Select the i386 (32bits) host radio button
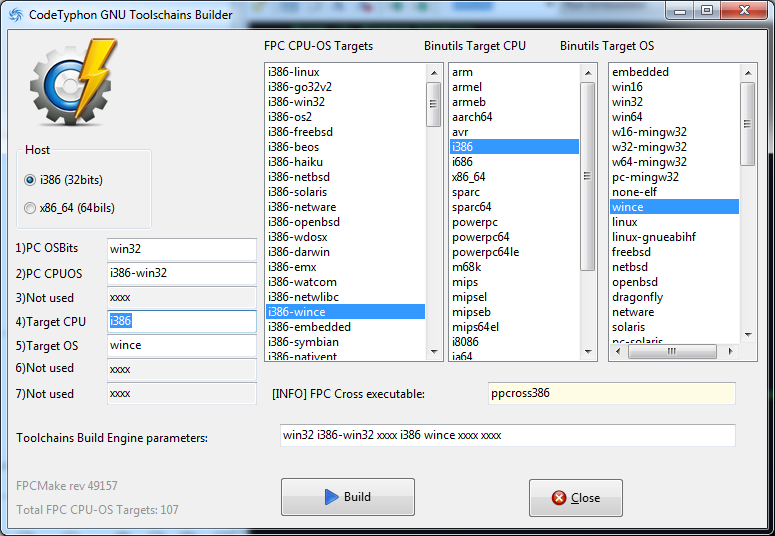The image size is (775, 536). pyautogui.click(x=64, y=180)
